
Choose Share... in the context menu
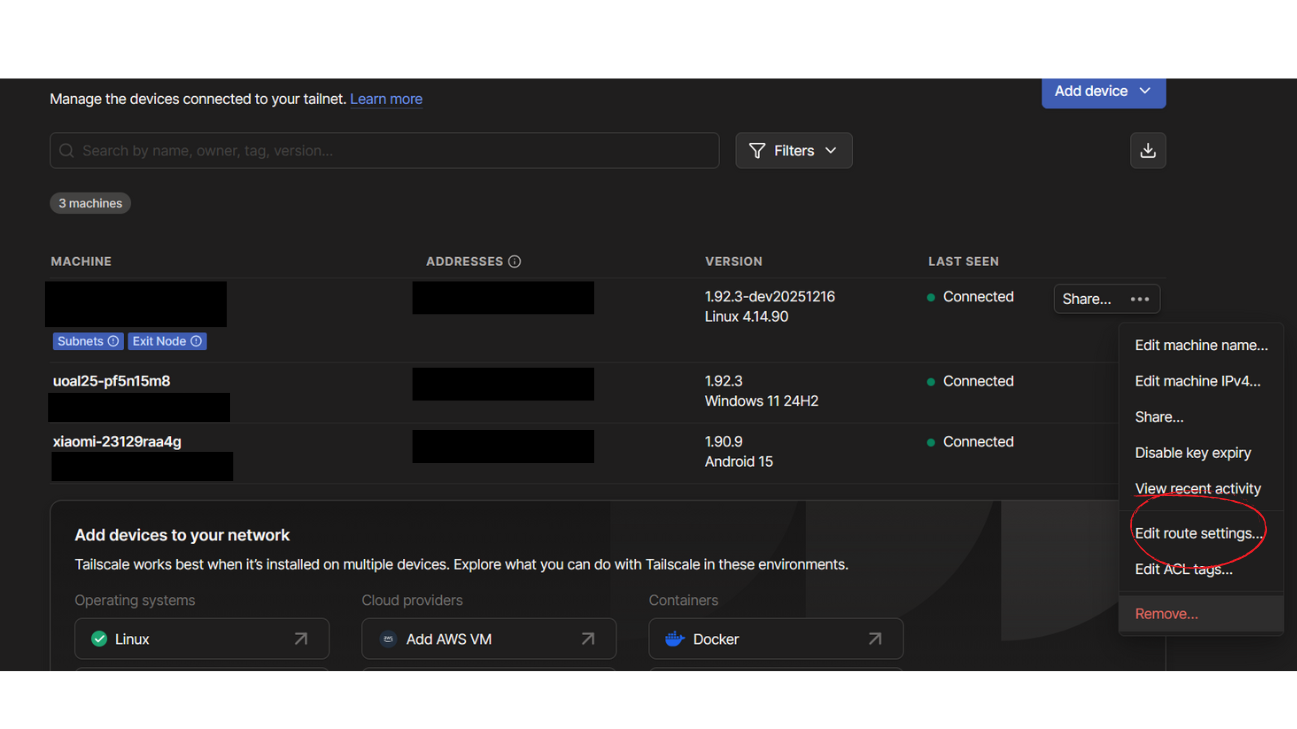pos(1201,417)
